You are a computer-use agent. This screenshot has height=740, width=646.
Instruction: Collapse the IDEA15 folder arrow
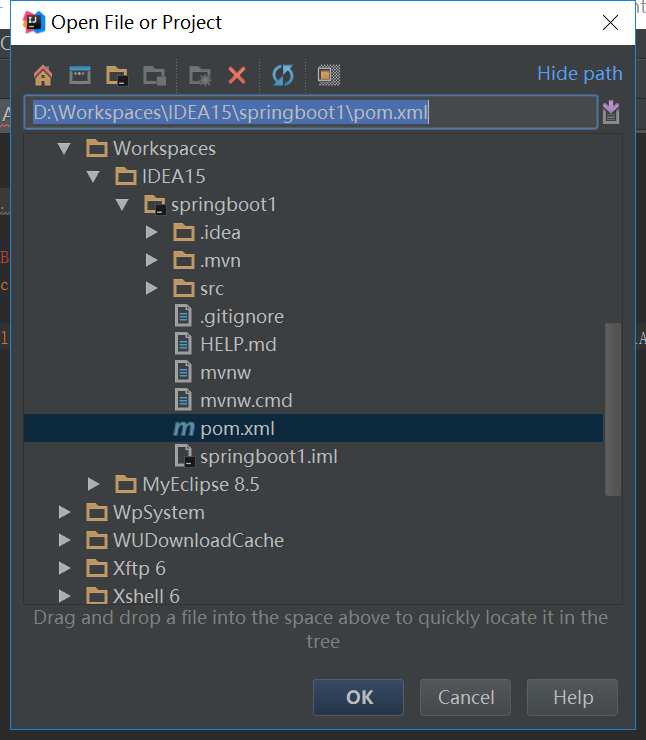click(x=93, y=177)
